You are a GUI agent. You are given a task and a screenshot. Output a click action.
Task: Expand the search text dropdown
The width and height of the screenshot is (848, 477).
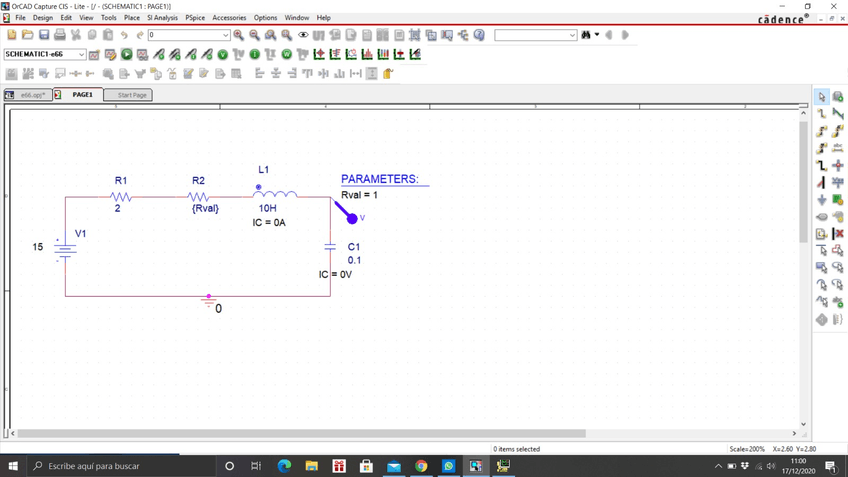click(x=572, y=35)
